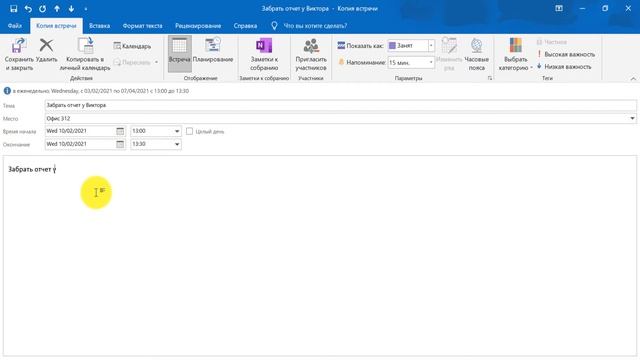Open the Параметры dialog launcher

tap(490, 78)
